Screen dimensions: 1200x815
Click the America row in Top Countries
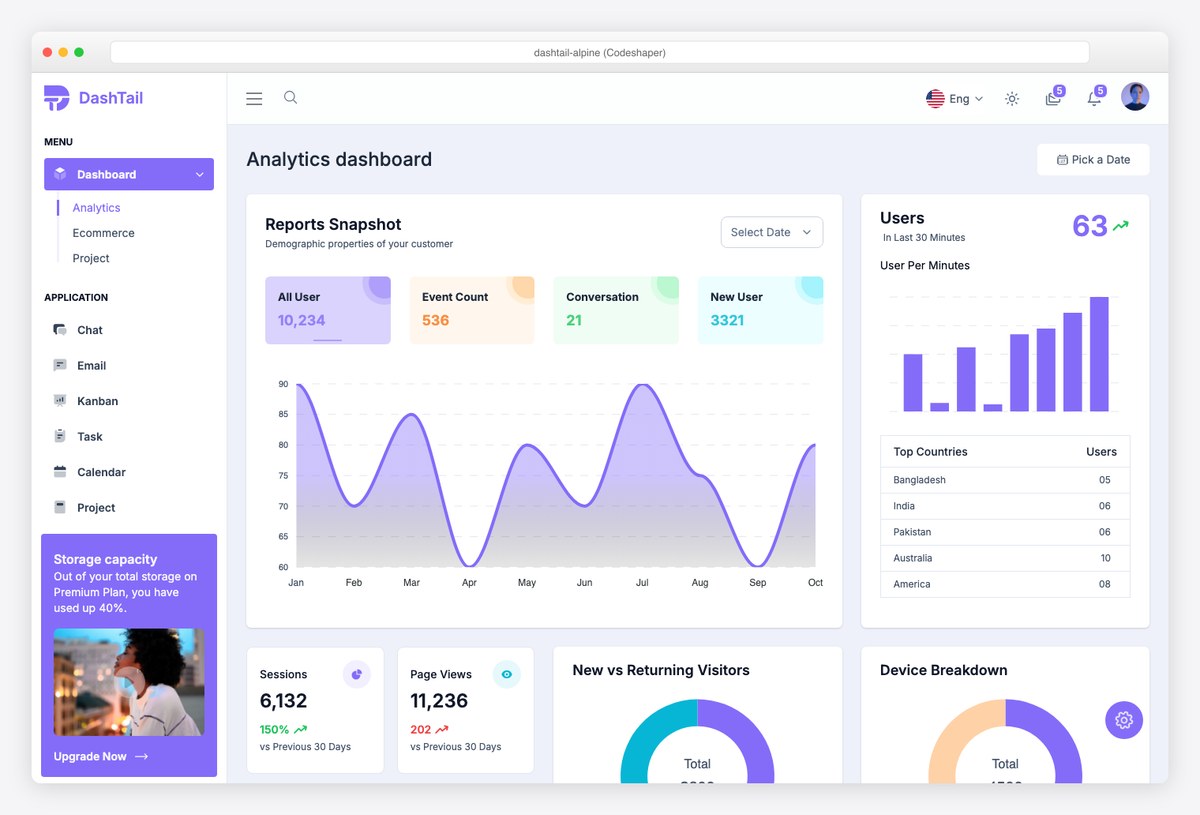click(1005, 584)
